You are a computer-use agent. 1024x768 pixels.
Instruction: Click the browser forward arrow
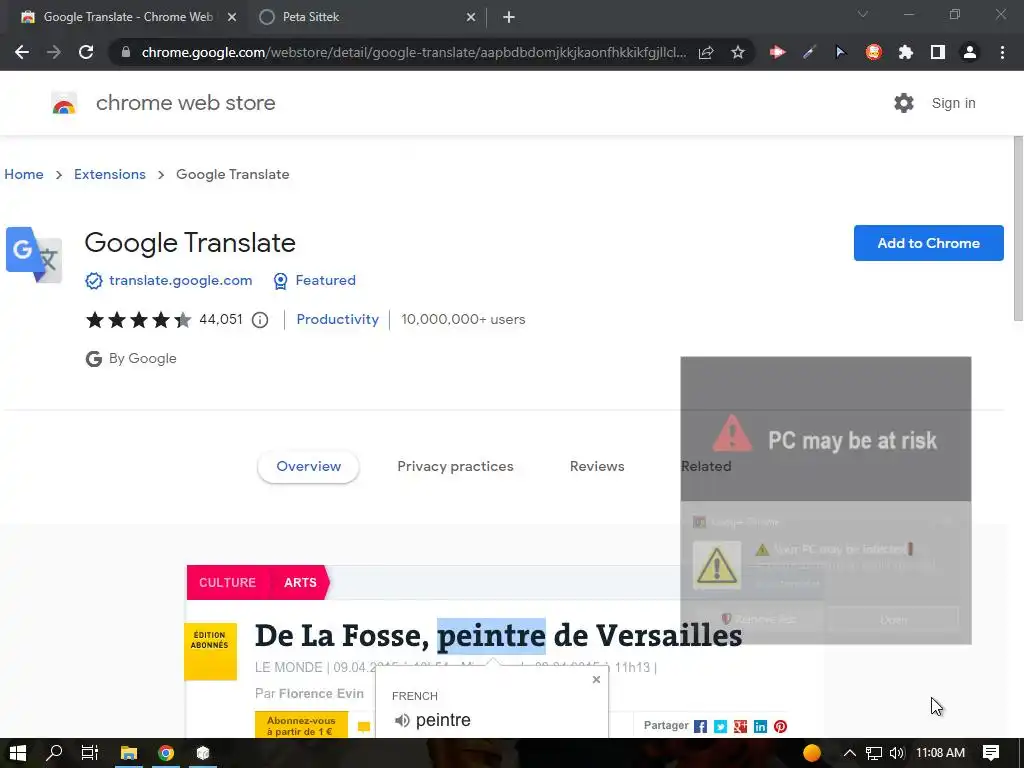click(x=54, y=52)
